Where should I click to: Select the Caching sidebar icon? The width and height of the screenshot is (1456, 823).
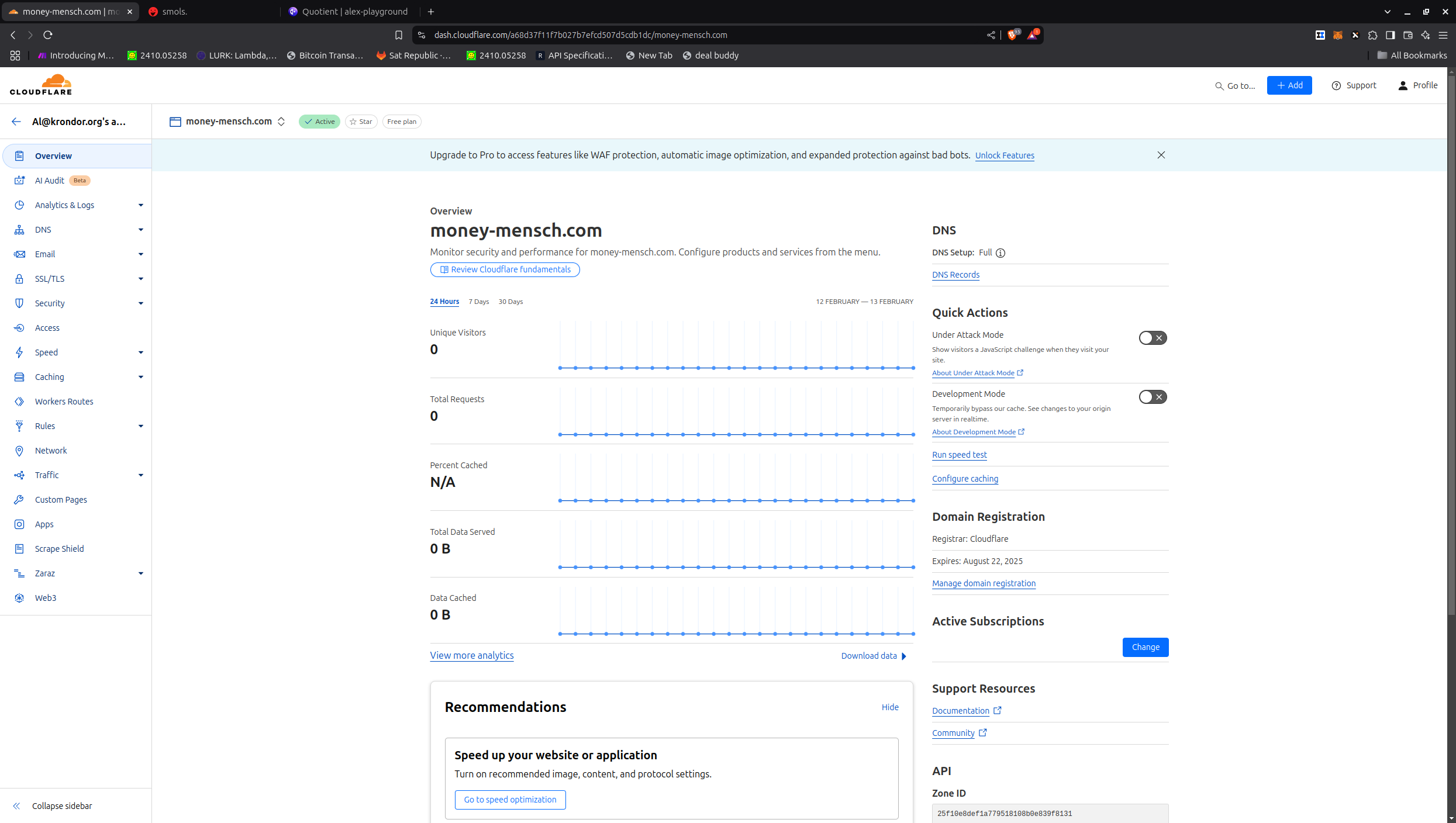pos(19,376)
